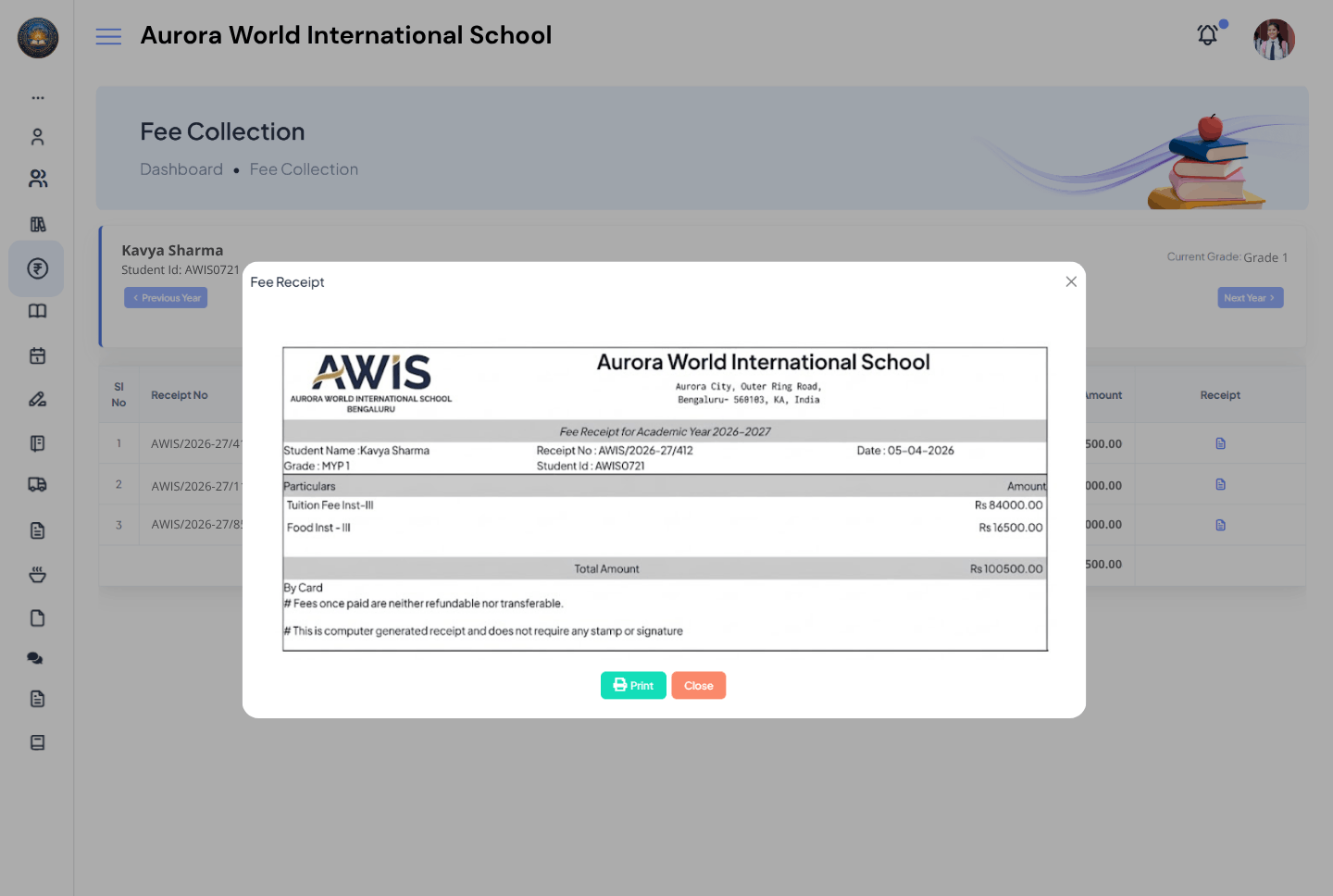Close the Fee Receipt dialog with Close button
The width and height of the screenshot is (1333, 896).
pos(699,685)
